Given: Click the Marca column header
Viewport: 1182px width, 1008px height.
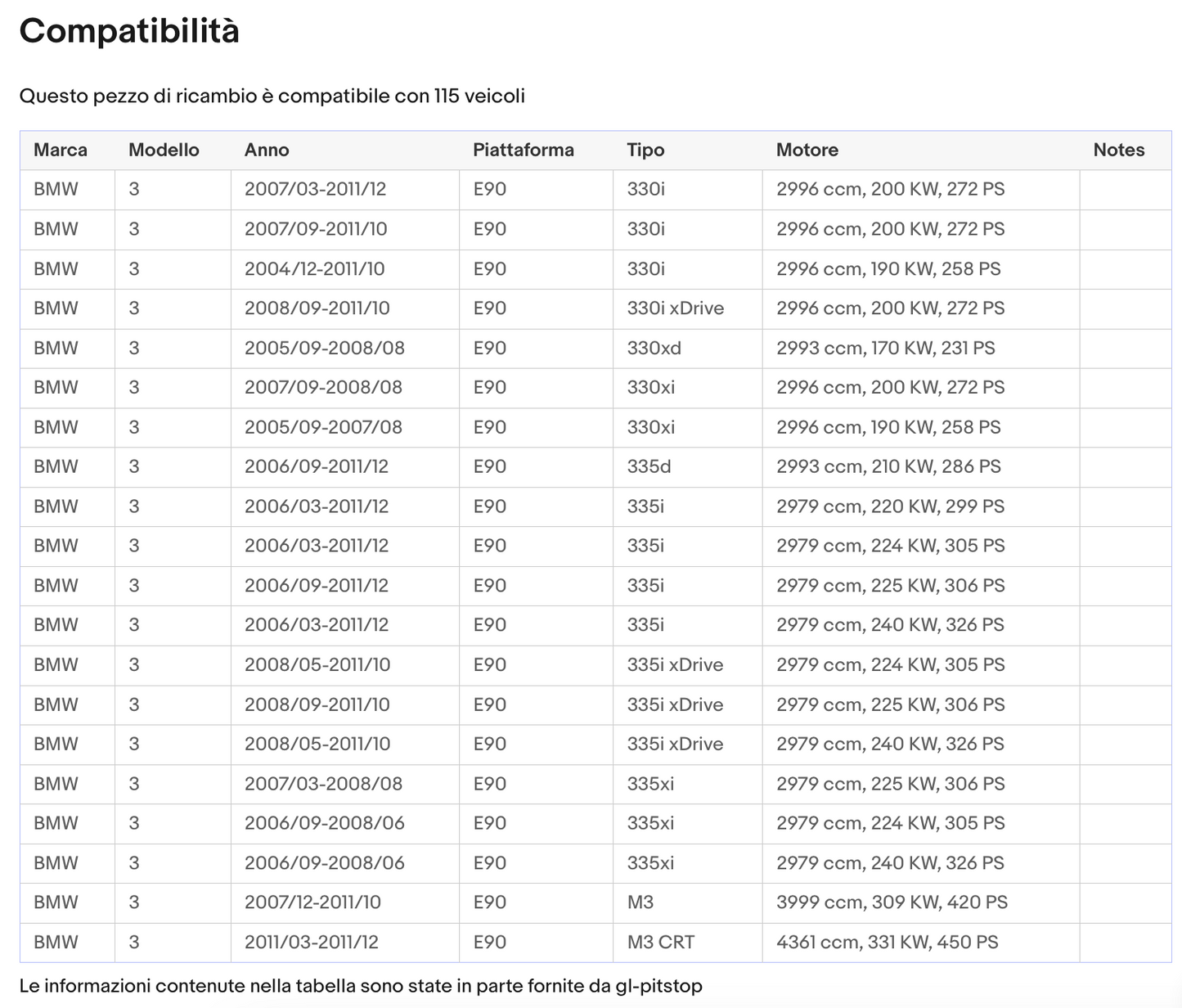Looking at the screenshot, I should 61,150.
